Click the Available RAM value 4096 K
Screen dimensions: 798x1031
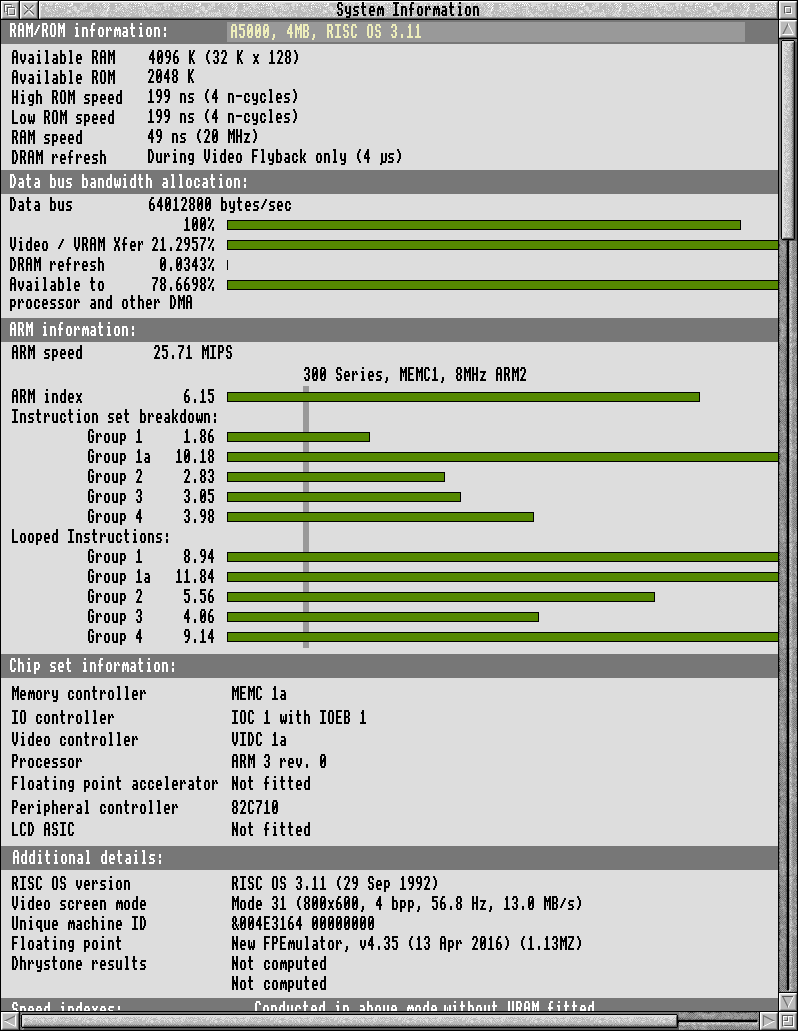click(223, 57)
